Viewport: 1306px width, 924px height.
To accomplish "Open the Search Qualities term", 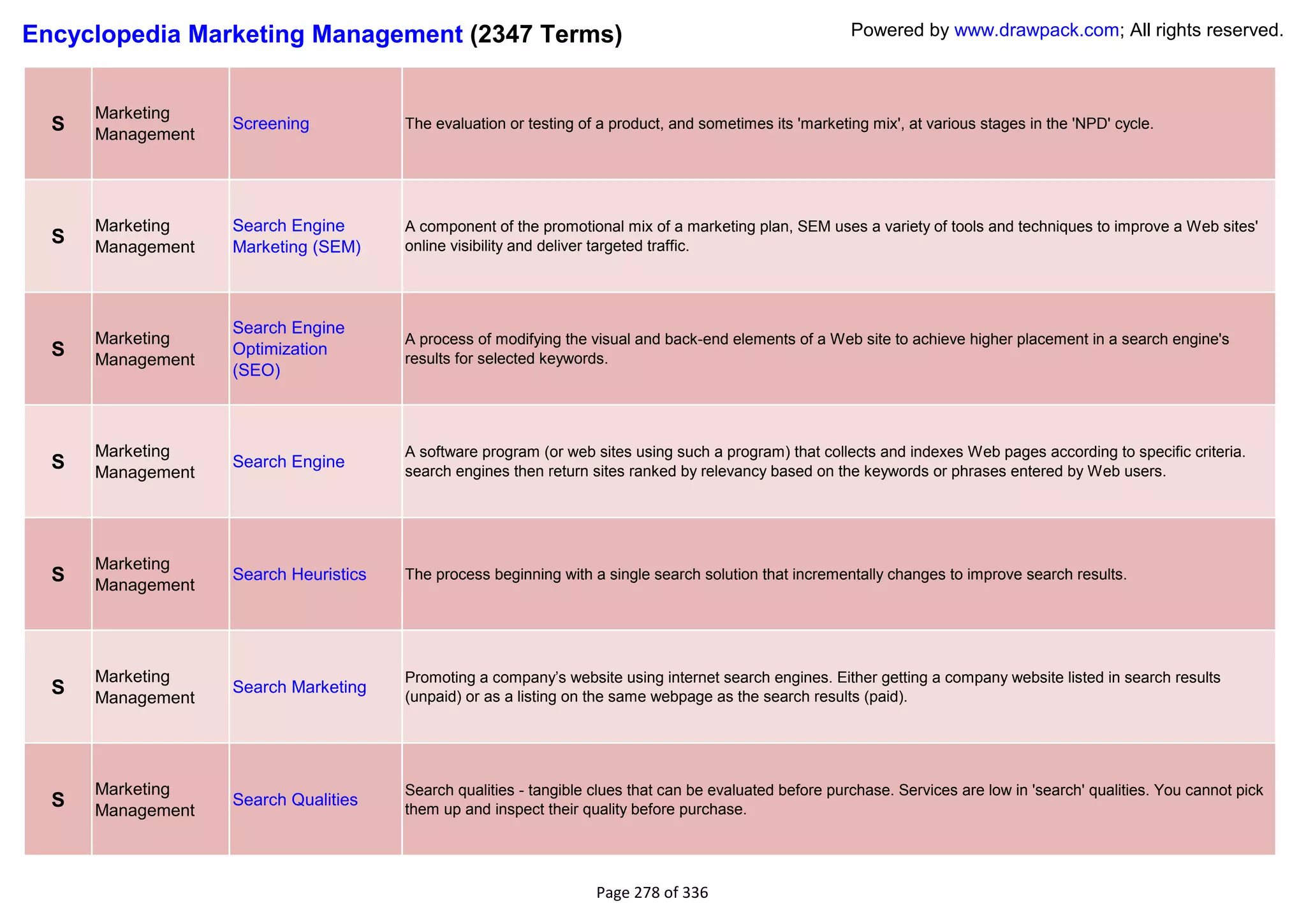I will 295,800.
